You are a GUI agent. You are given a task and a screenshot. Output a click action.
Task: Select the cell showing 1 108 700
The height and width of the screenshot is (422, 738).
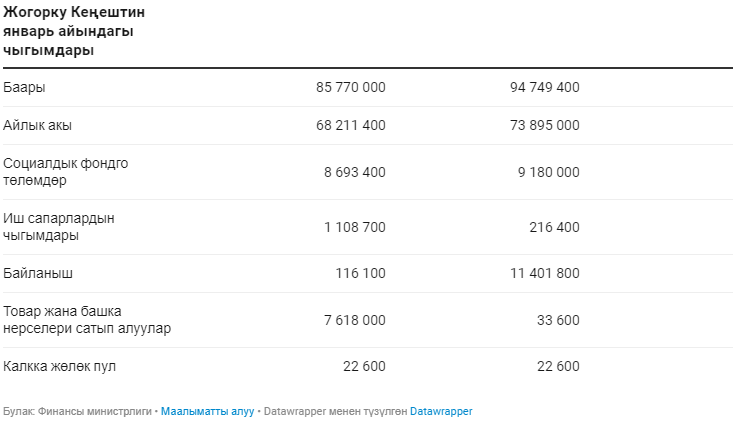click(x=354, y=227)
